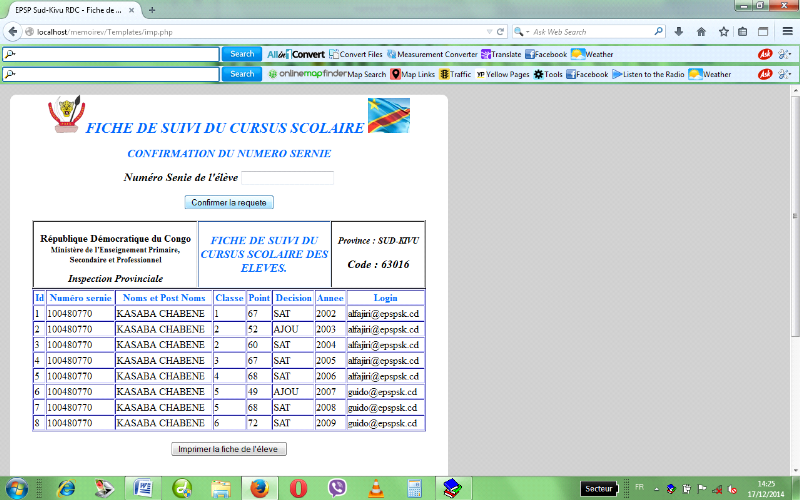Click the bookmark star icon
Screen dimensions: 800x500
click(723, 31)
